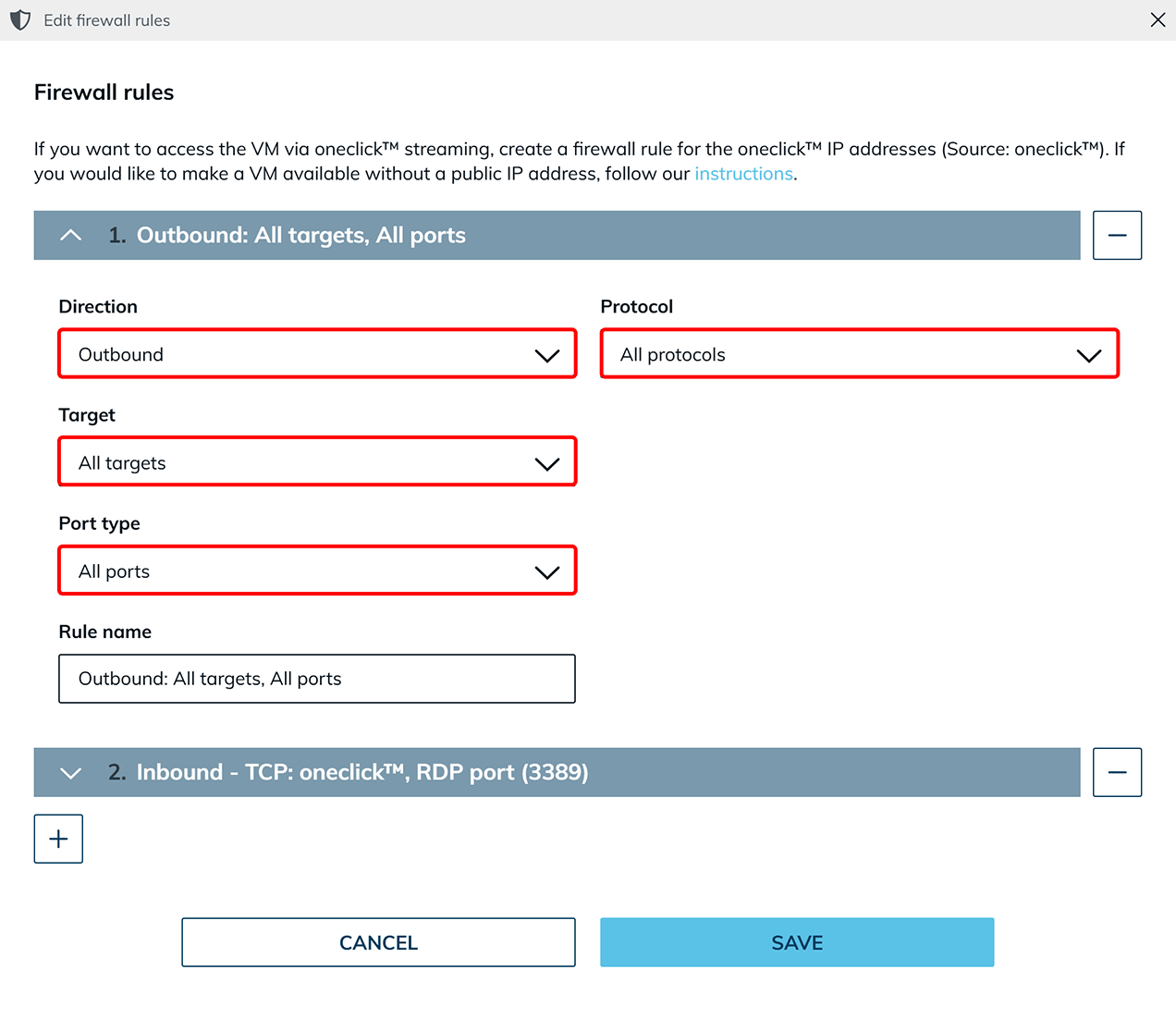Delete the Inbound RDP rule via minus button
The width and height of the screenshot is (1176, 1031).
(x=1117, y=773)
